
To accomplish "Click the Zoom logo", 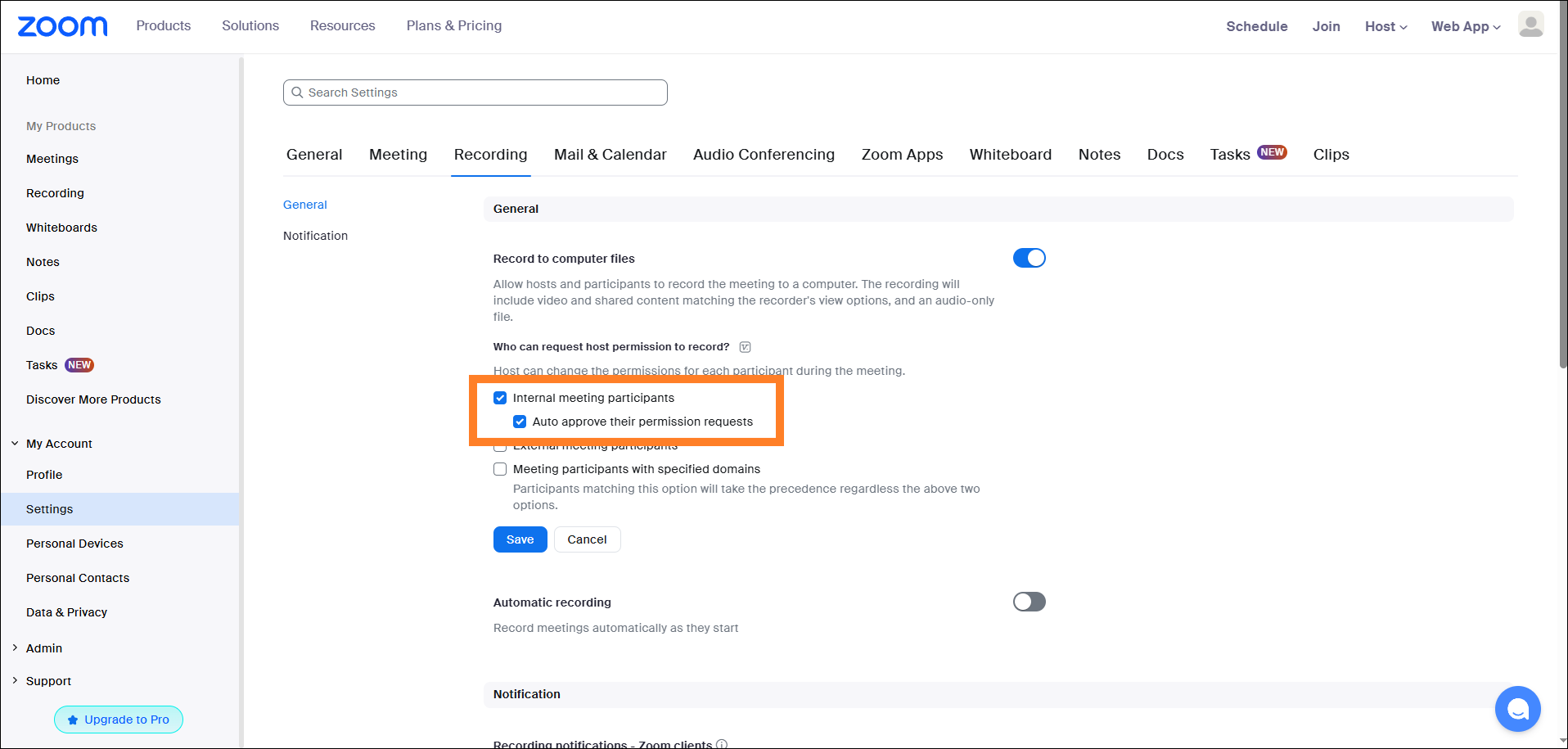I will click(62, 26).
